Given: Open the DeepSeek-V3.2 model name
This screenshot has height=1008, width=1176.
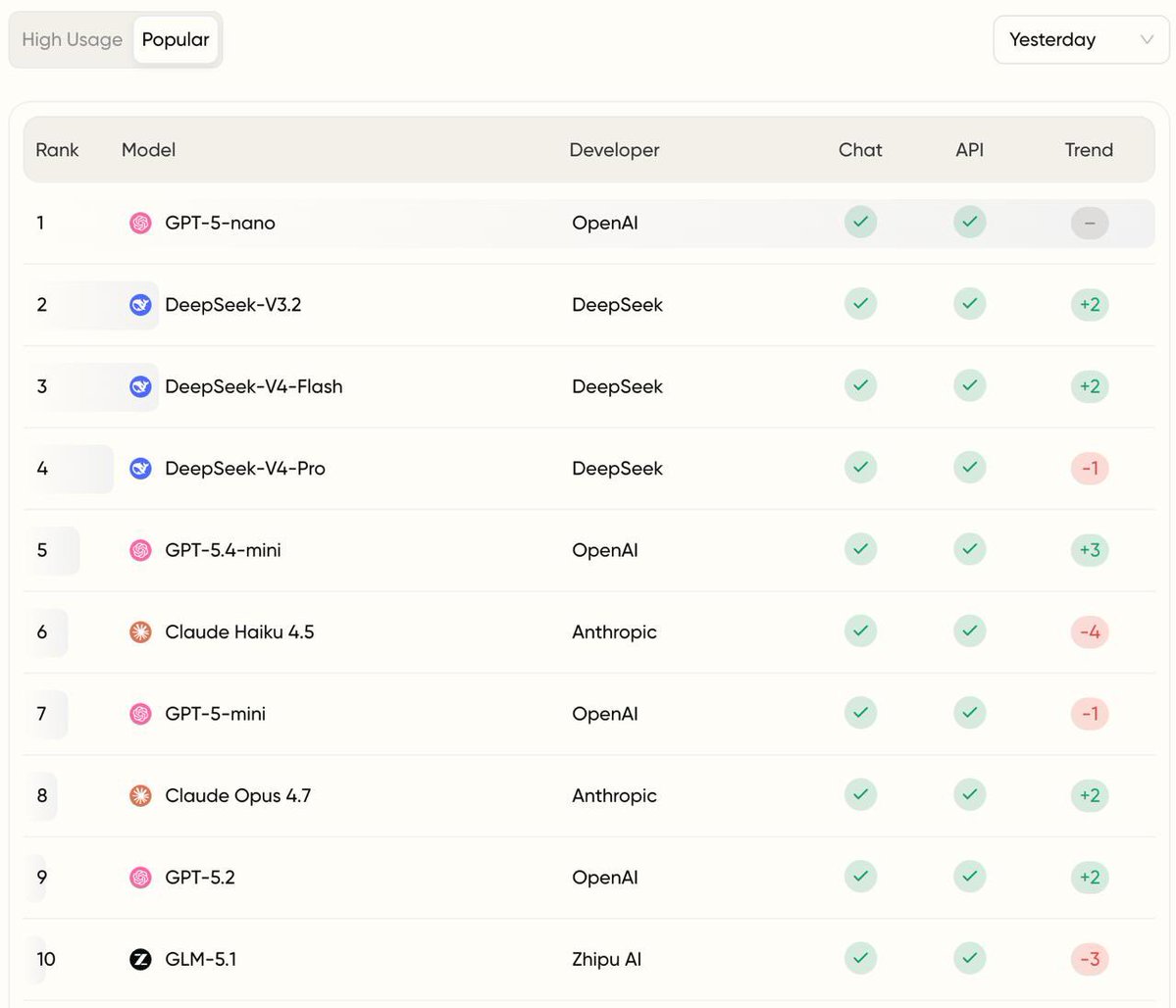Looking at the screenshot, I should [x=233, y=305].
